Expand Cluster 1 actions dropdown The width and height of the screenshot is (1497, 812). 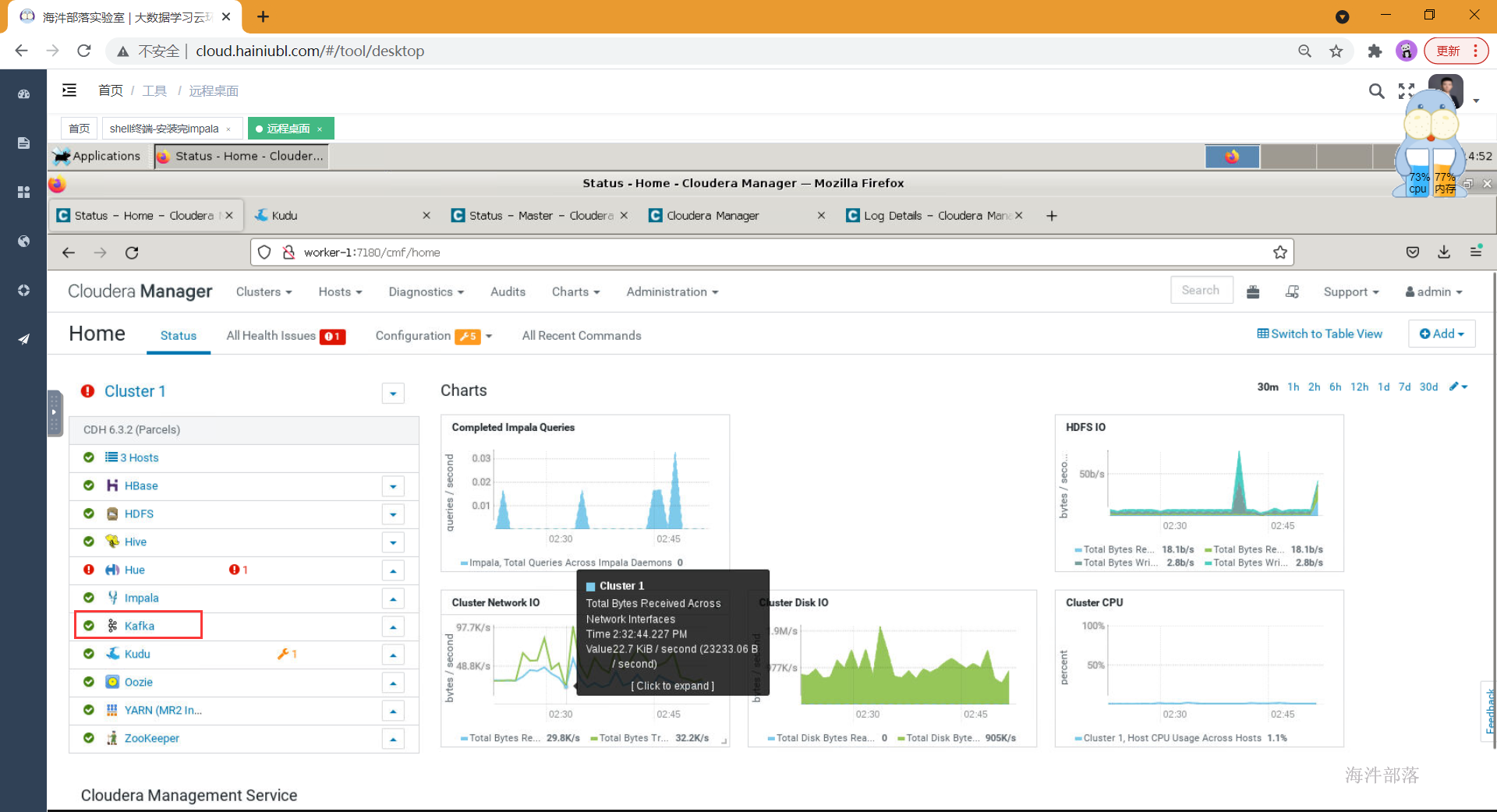click(393, 394)
